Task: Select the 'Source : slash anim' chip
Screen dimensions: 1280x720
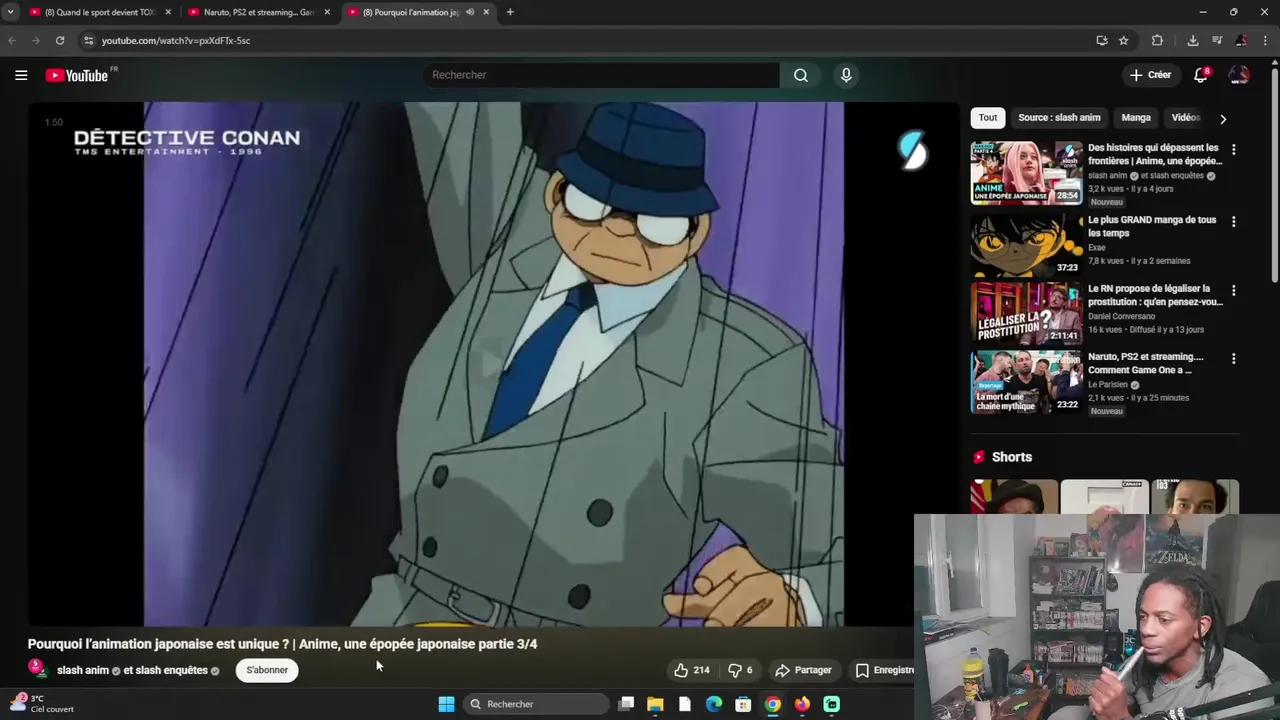Action: pyautogui.click(x=1059, y=118)
